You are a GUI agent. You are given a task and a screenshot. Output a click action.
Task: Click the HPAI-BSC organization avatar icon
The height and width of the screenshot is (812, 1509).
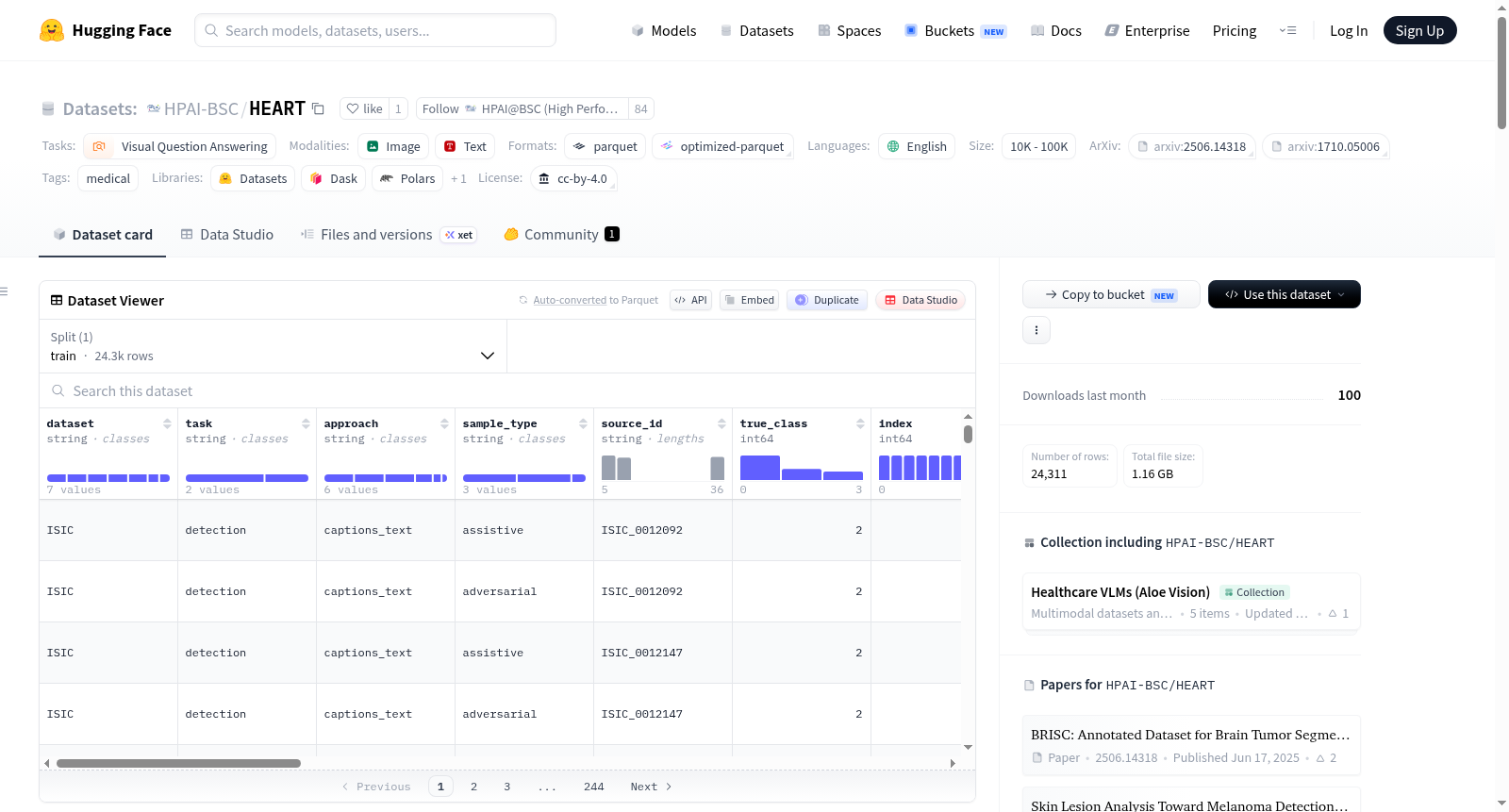[153, 108]
